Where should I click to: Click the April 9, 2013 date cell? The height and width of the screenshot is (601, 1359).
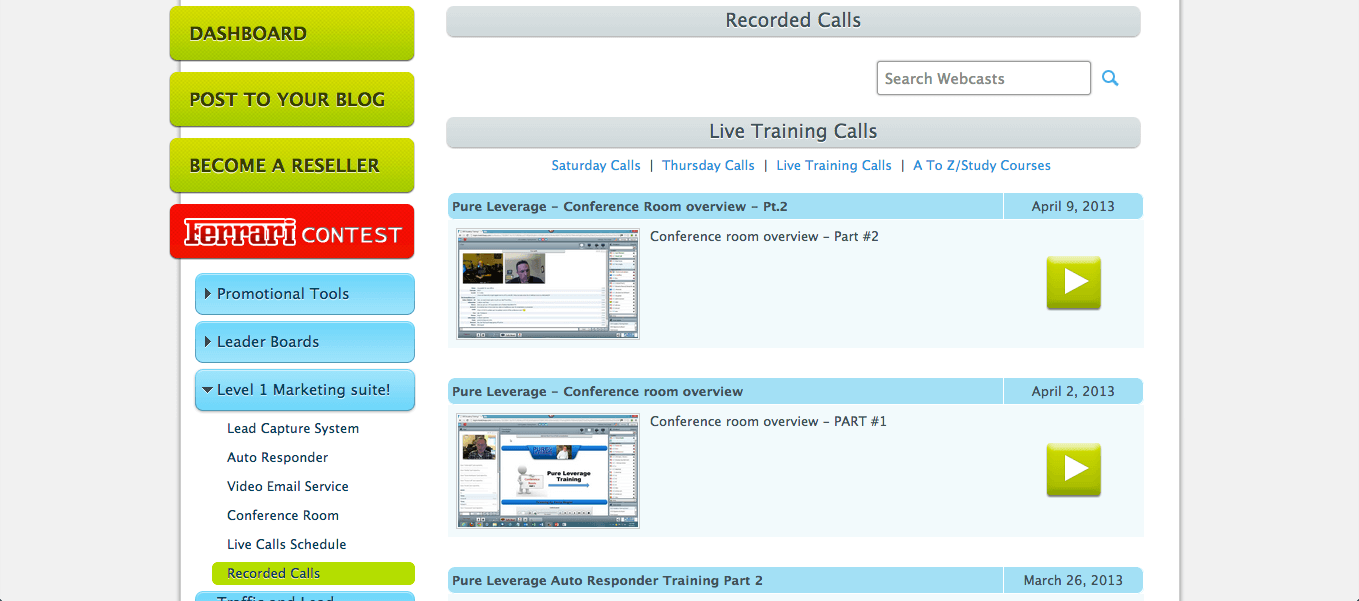click(1073, 207)
